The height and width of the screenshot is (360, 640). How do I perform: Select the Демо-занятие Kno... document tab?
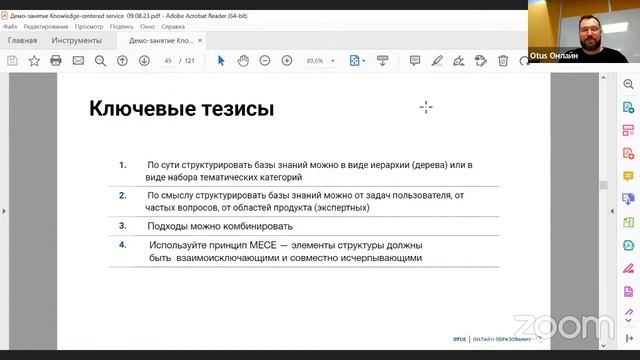pyautogui.click(x=161, y=40)
